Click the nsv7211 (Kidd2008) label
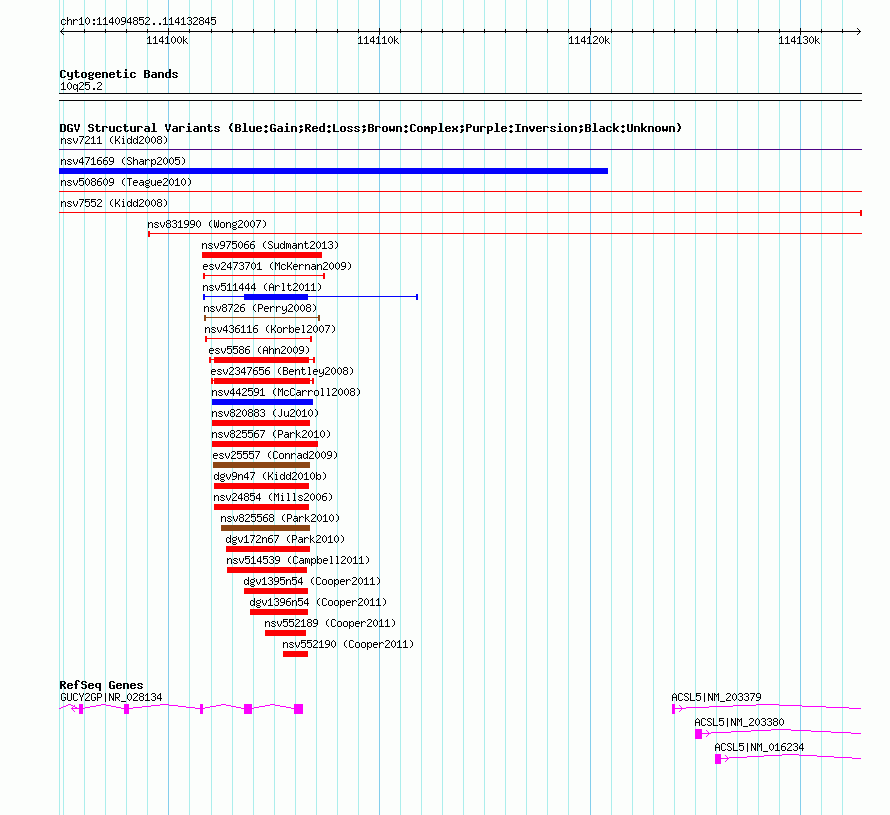Viewport: 890px width, 815px height. click(x=114, y=140)
